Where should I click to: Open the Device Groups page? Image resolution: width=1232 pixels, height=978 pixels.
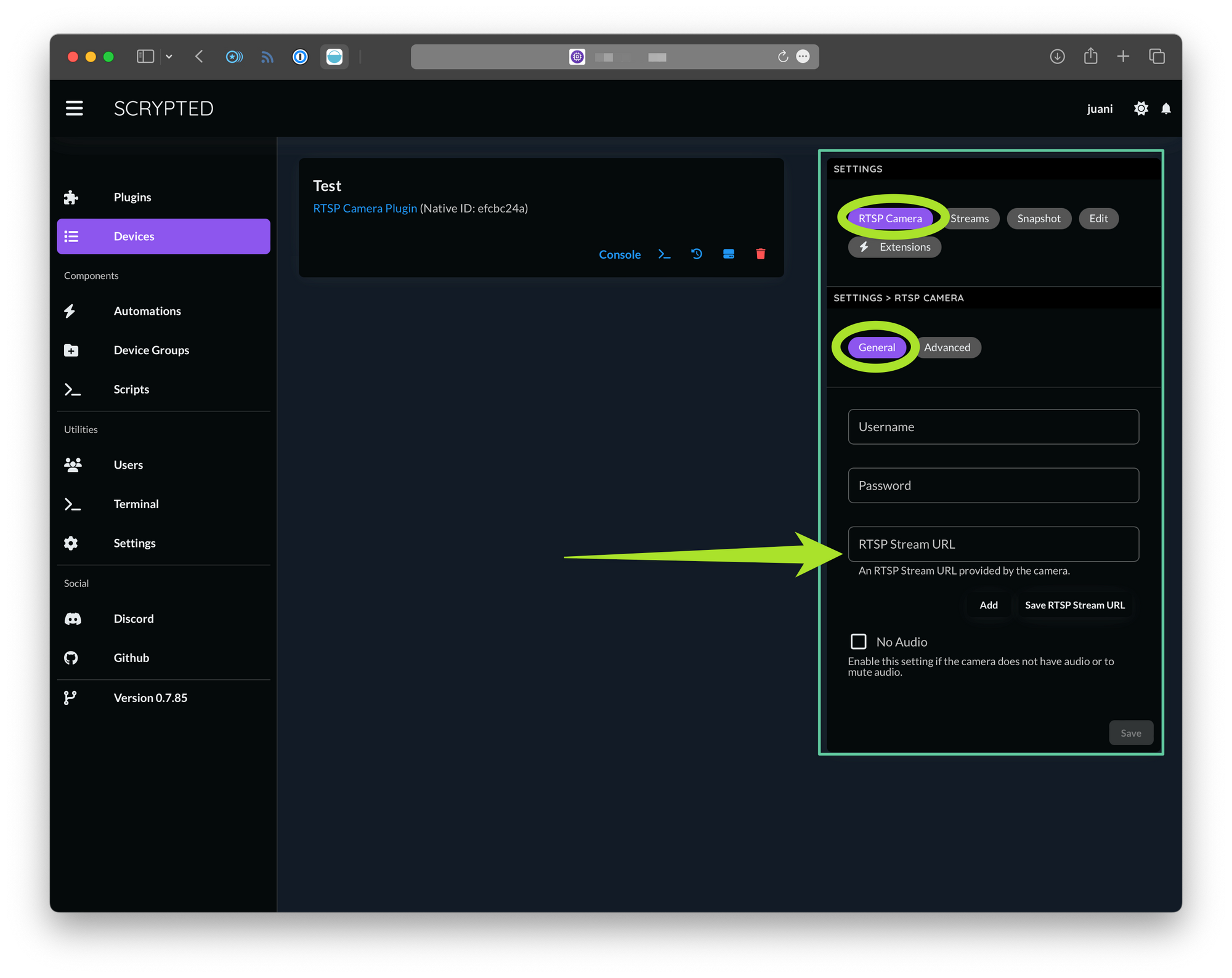click(x=163, y=350)
